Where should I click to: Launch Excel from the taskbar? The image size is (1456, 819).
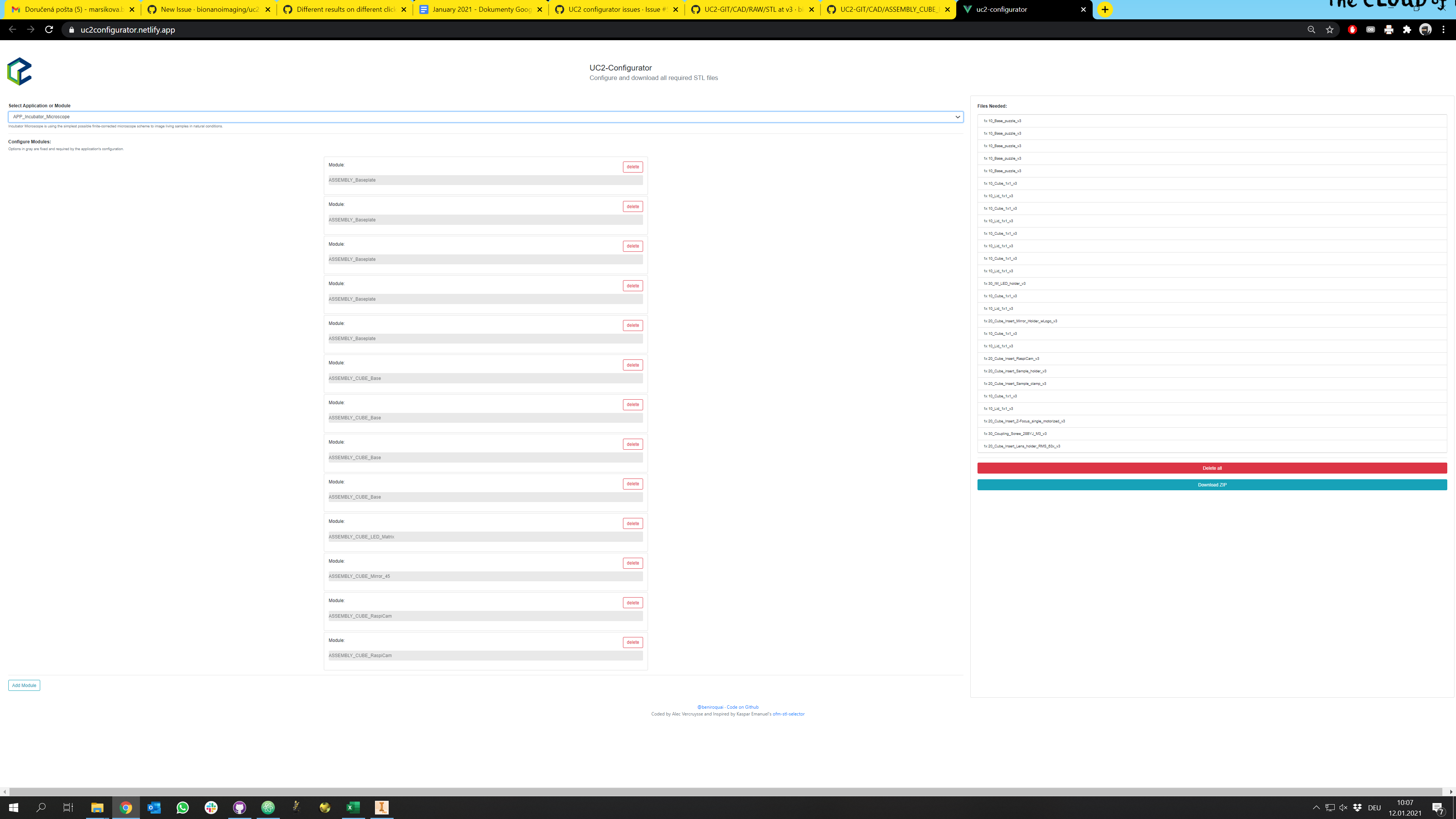pos(353,808)
